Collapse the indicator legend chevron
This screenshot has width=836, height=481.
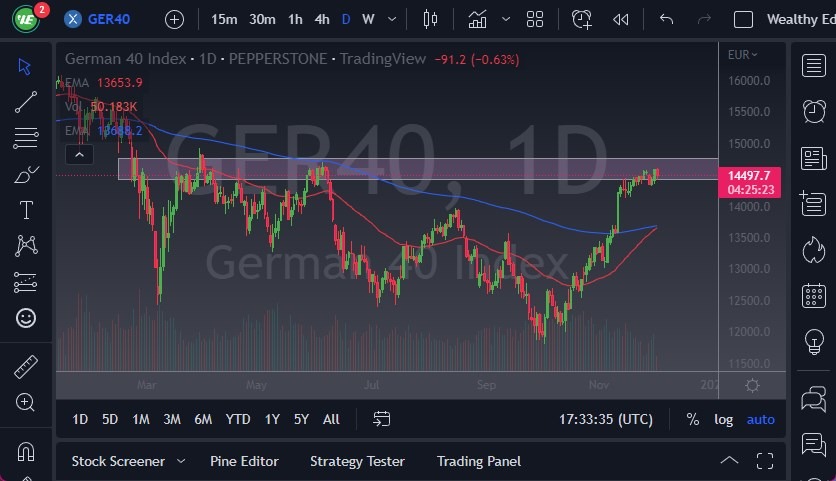tap(79, 154)
